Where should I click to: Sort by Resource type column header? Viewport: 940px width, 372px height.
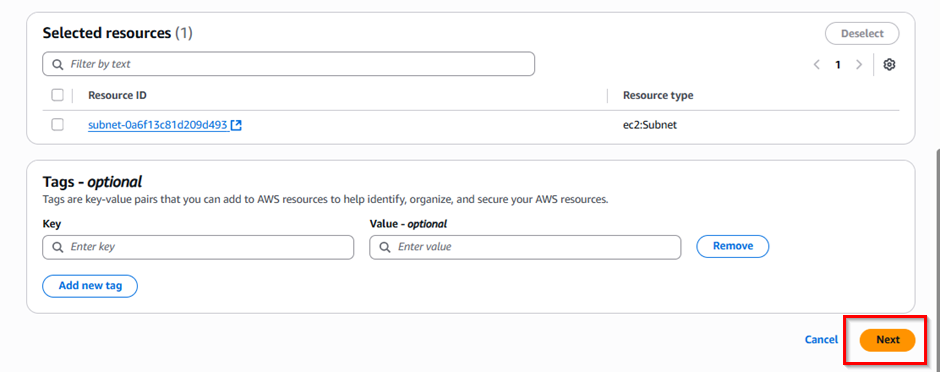click(x=658, y=95)
